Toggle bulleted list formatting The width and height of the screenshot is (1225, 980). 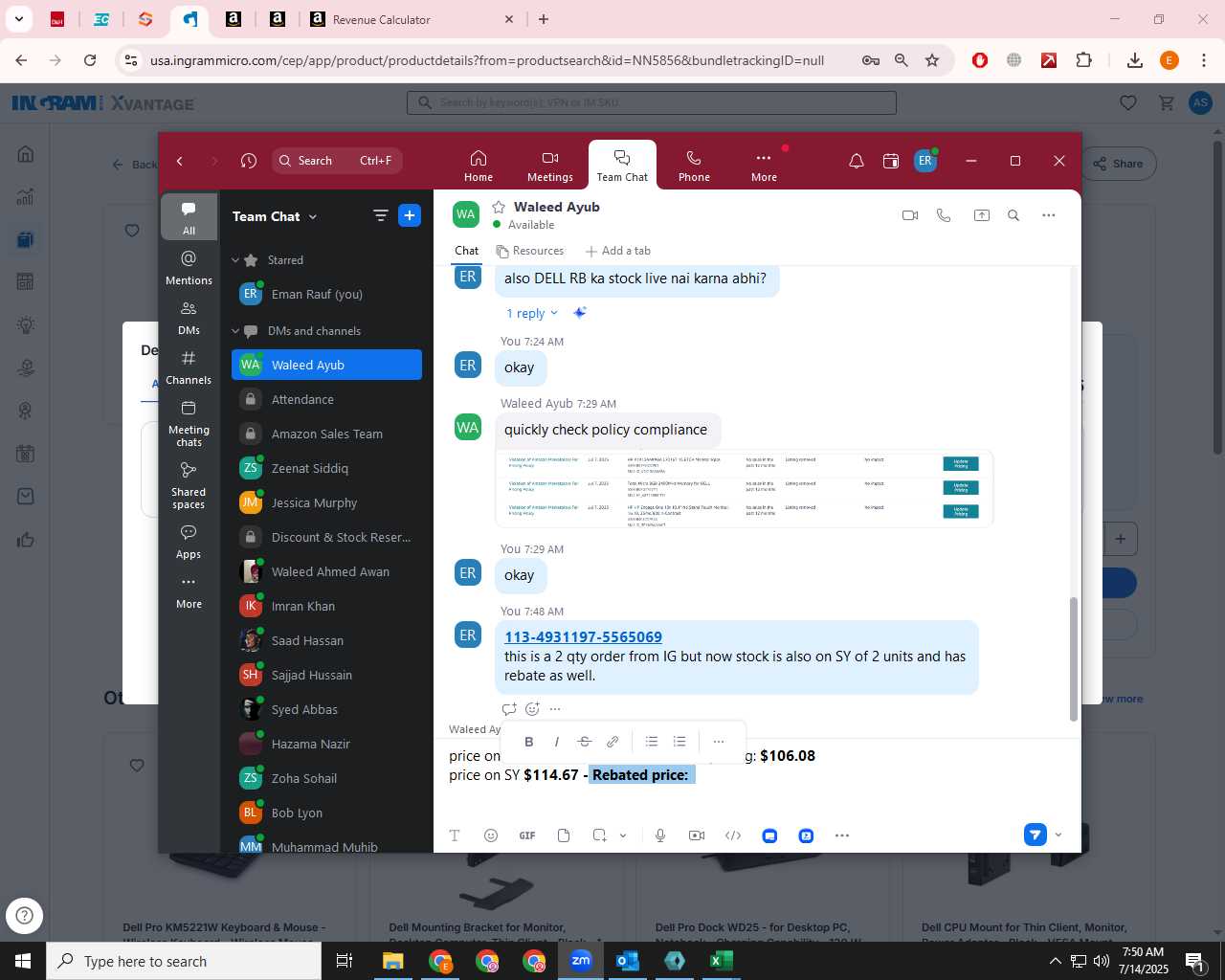point(652,742)
